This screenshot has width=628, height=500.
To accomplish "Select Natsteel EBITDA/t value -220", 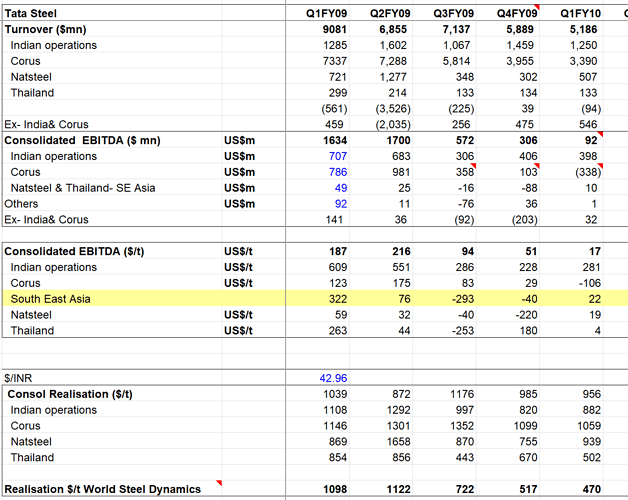I will point(526,315).
